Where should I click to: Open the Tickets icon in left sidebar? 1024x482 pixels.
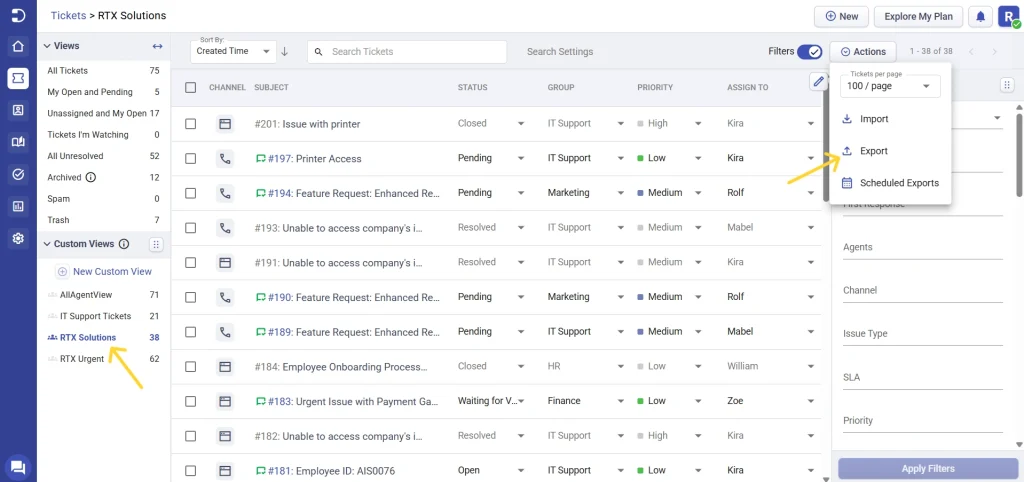pyautogui.click(x=18, y=78)
